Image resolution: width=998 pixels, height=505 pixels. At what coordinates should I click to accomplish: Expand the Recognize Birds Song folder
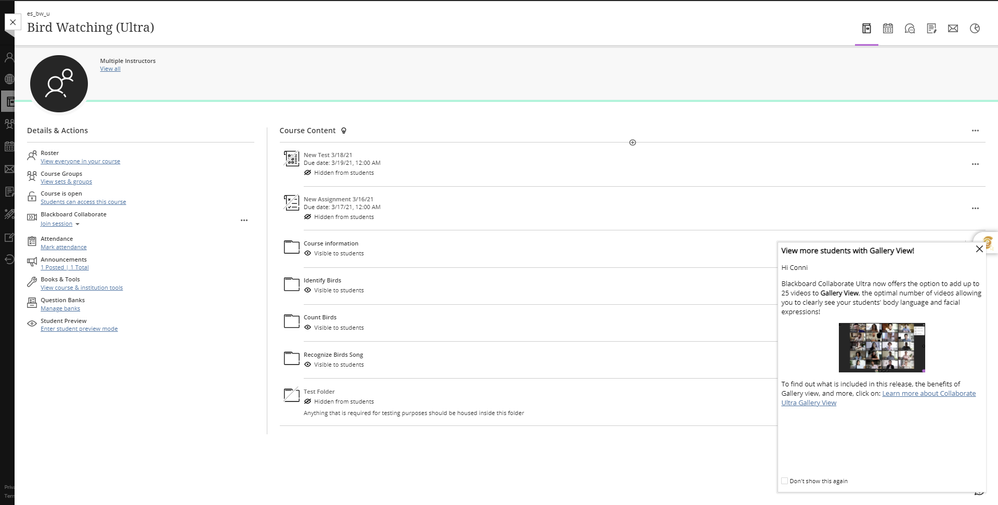pyautogui.click(x=292, y=358)
